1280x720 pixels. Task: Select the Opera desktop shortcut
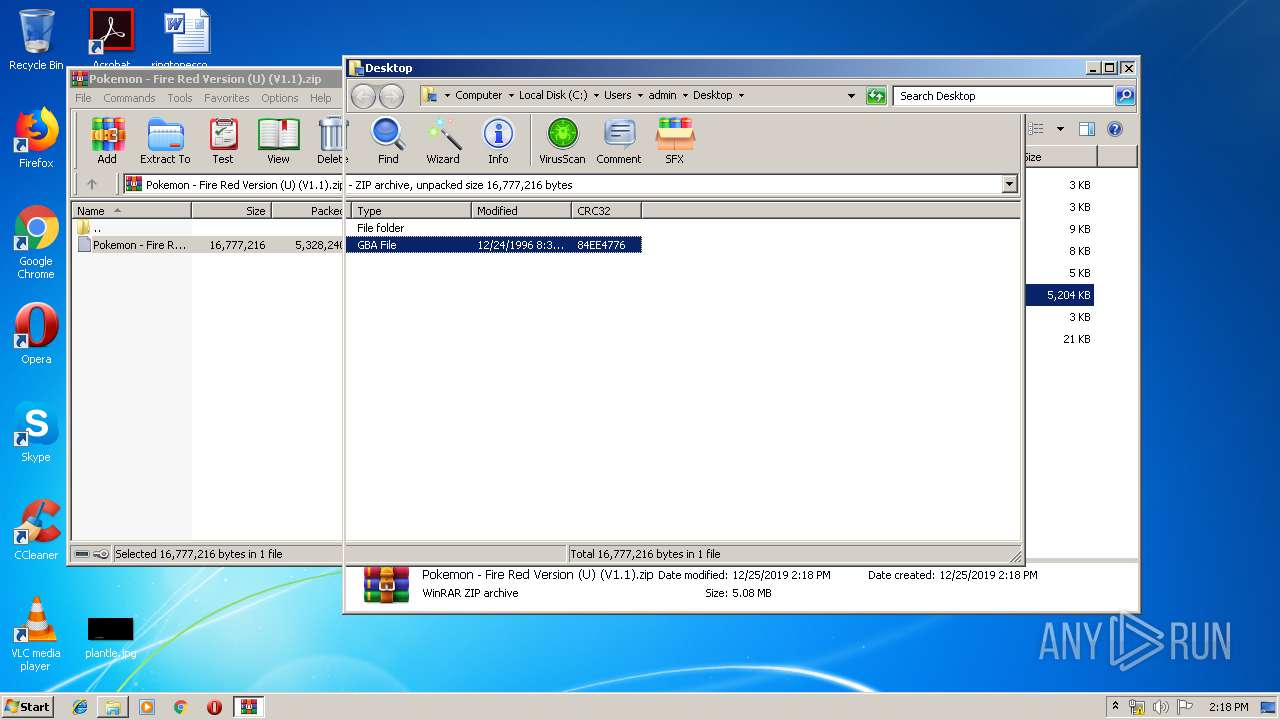pyautogui.click(x=36, y=334)
